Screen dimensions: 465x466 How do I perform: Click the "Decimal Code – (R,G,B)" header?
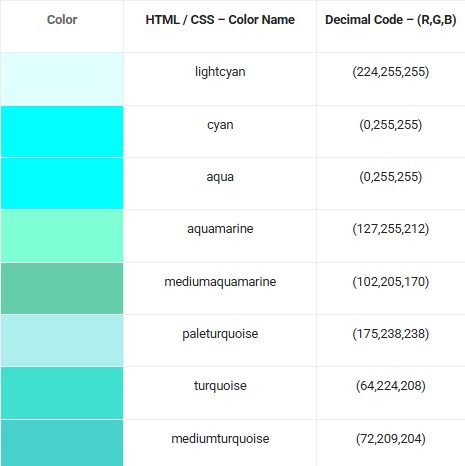coord(391,20)
